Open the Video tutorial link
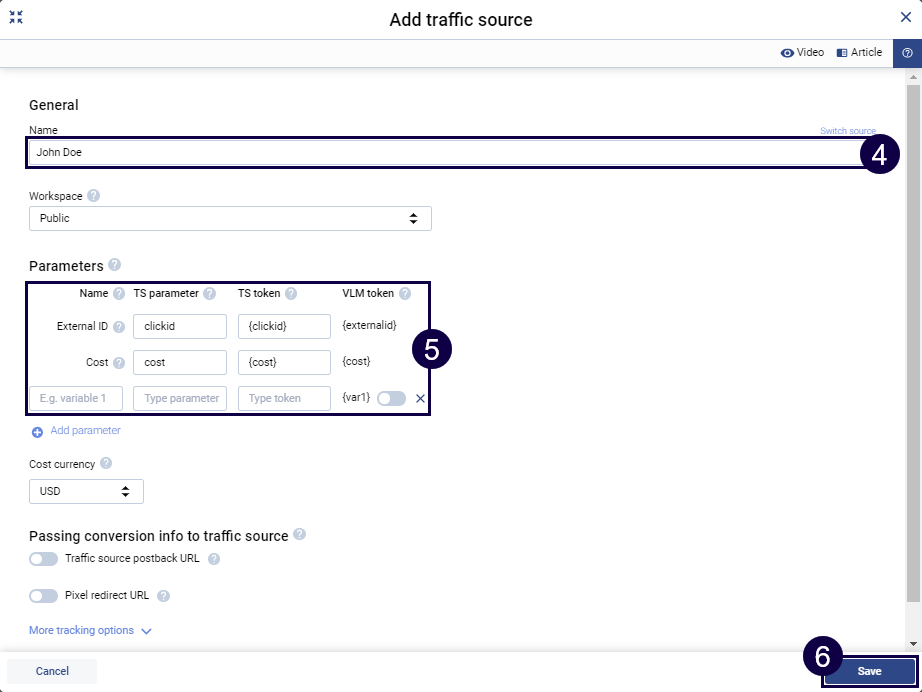The height and width of the screenshot is (692, 922). (x=802, y=53)
